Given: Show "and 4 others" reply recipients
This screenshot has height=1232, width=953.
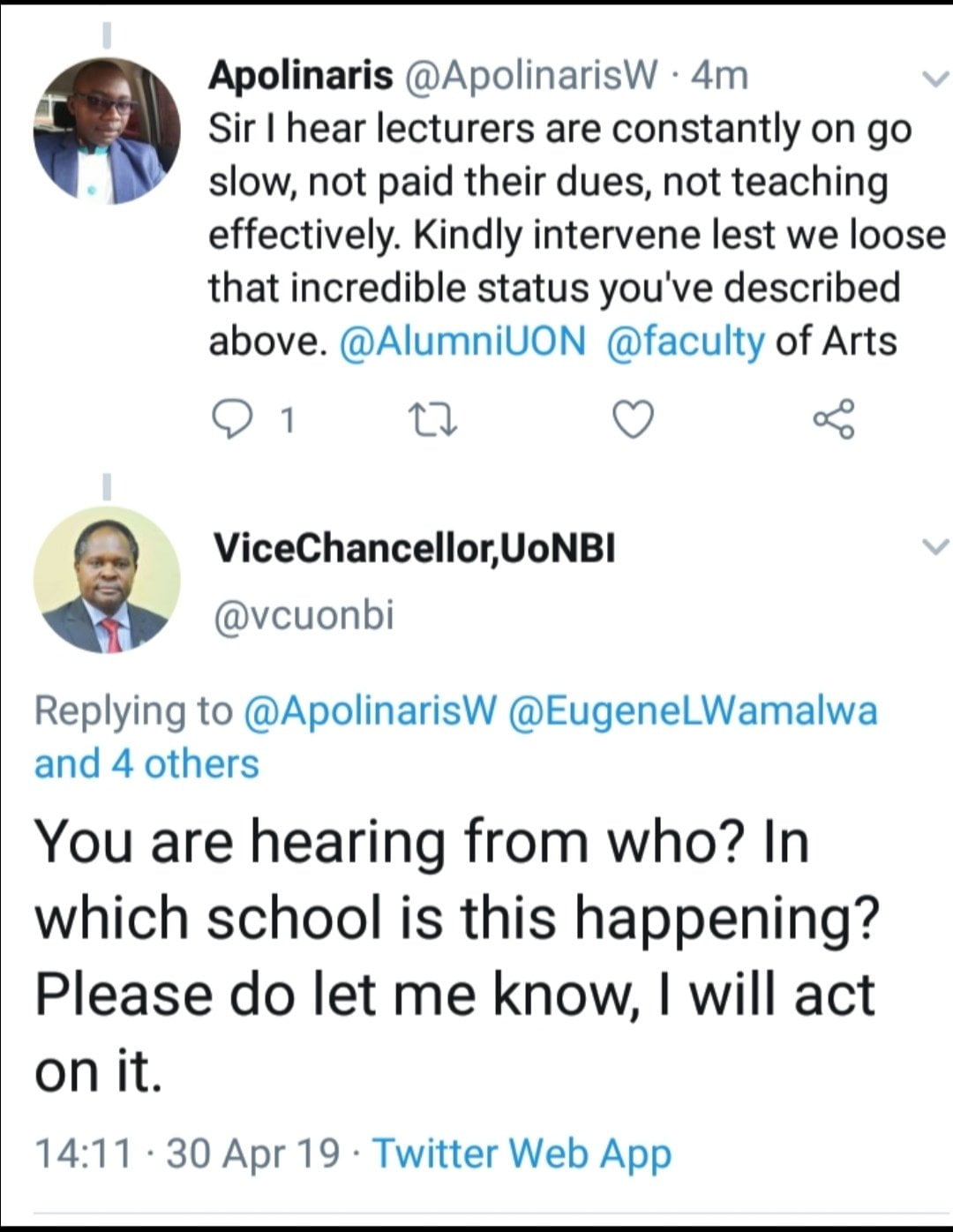Looking at the screenshot, I should click(x=146, y=764).
